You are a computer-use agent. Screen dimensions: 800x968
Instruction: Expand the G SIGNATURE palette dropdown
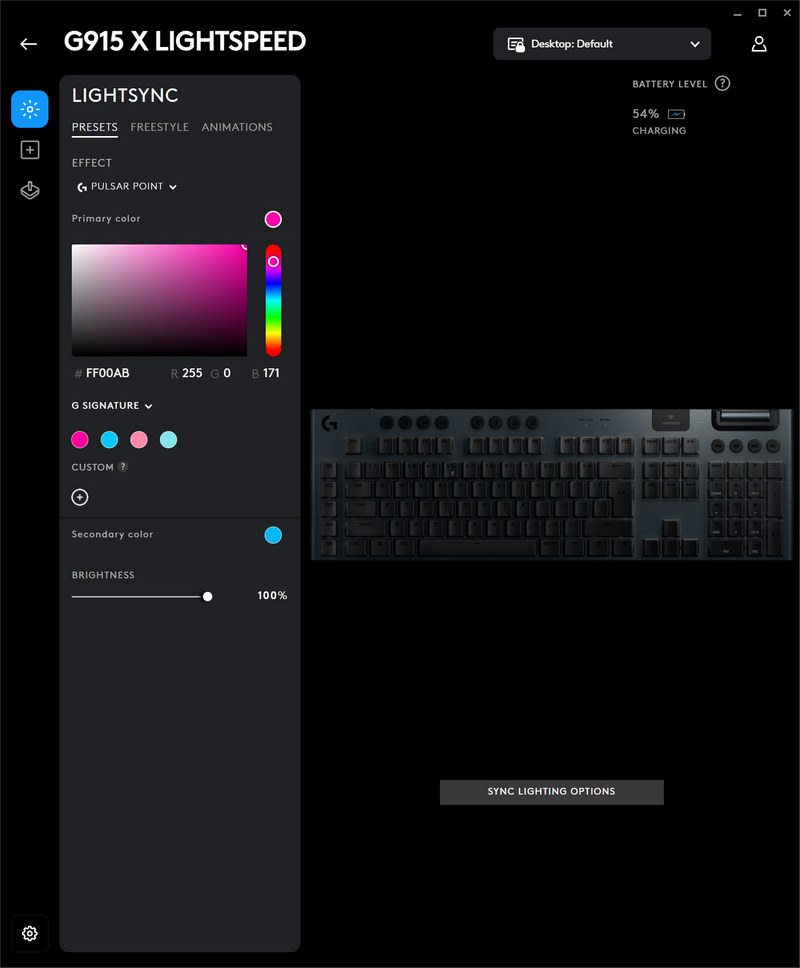pos(112,406)
